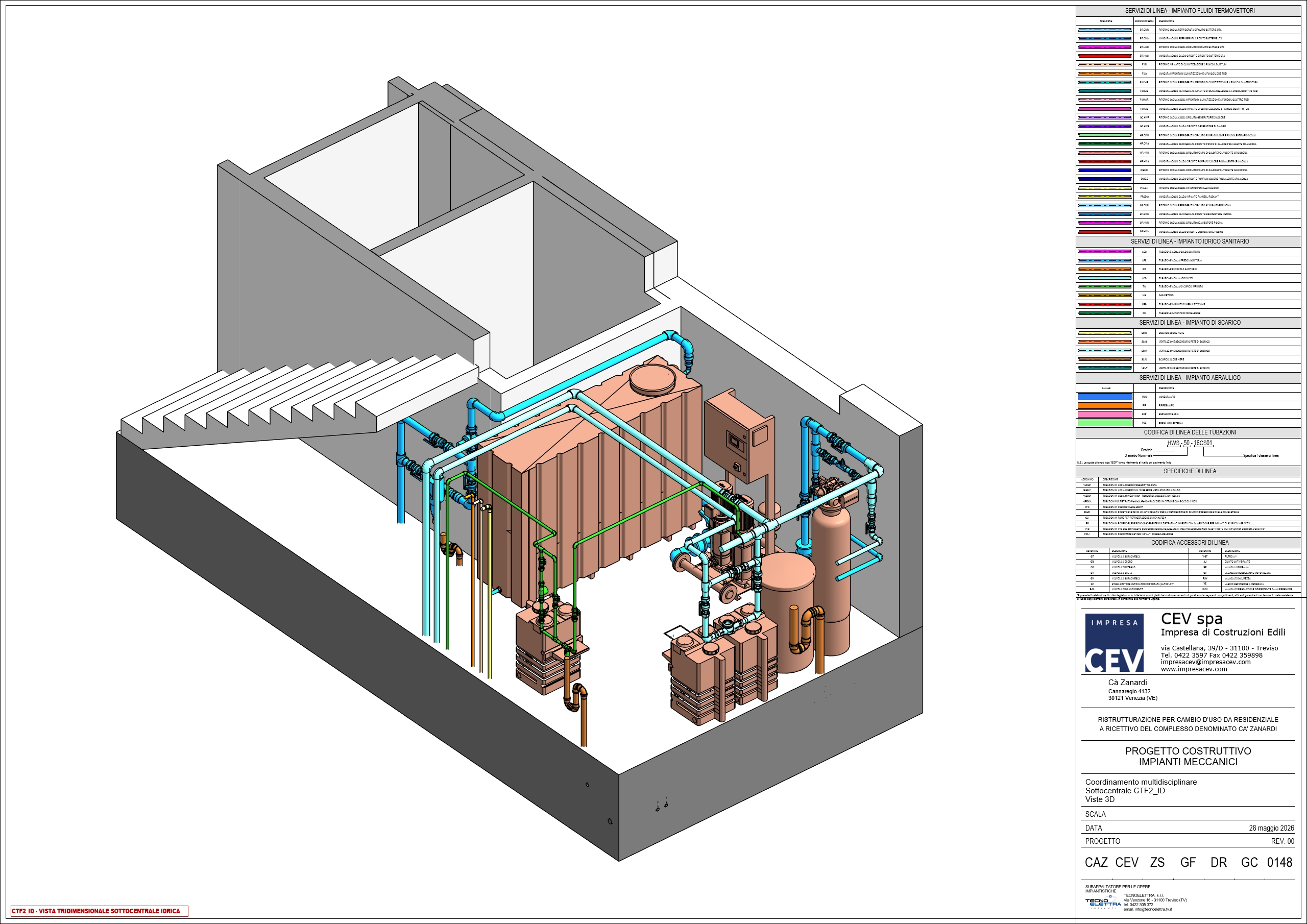Click the impresacev@impresacev.com email address
The height and width of the screenshot is (924, 1307).
(x=1206, y=662)
